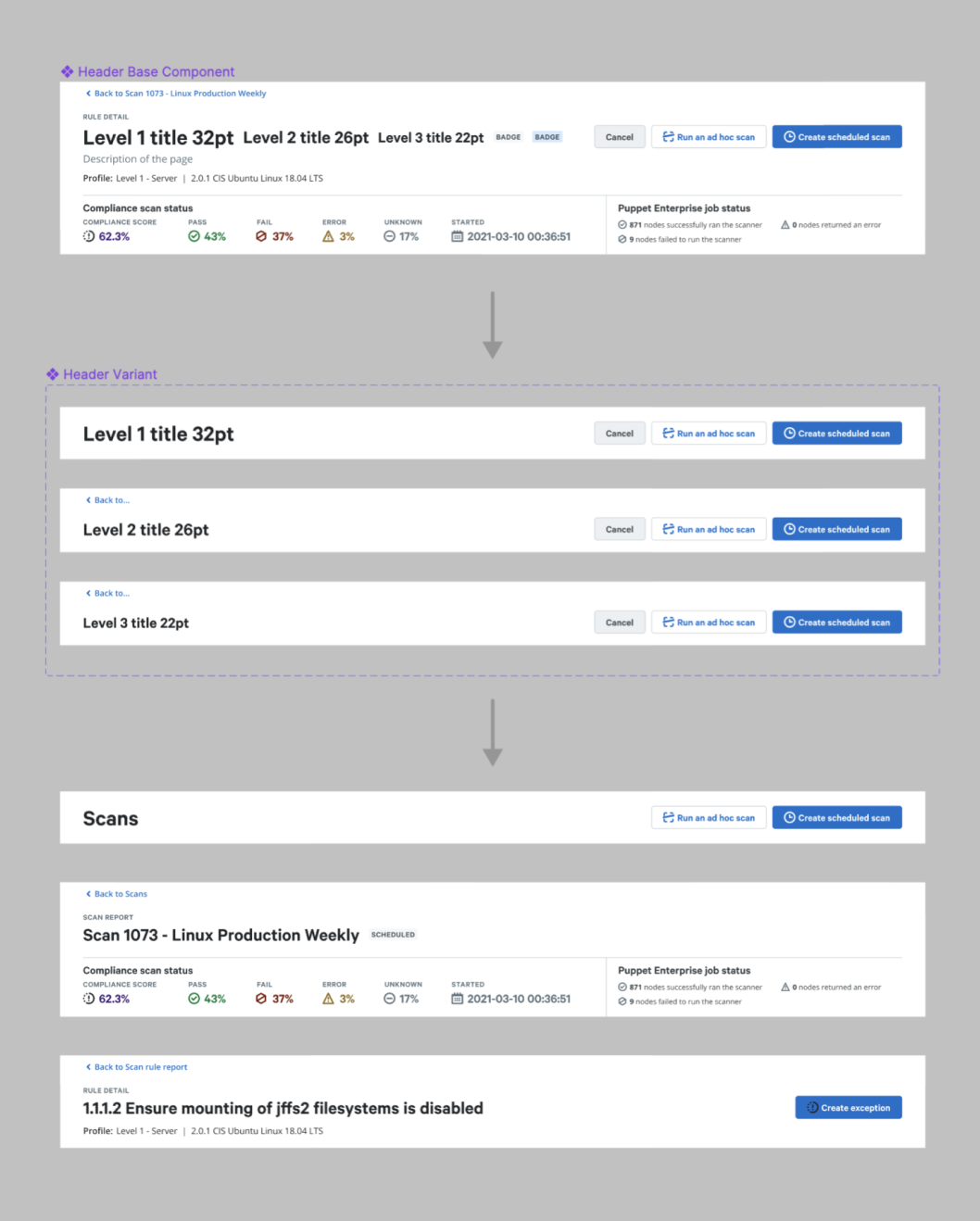The image size is (980, 1221).
Task: Click Create scheduled scan in Level 3 variant header
Action: coord(836,623)
